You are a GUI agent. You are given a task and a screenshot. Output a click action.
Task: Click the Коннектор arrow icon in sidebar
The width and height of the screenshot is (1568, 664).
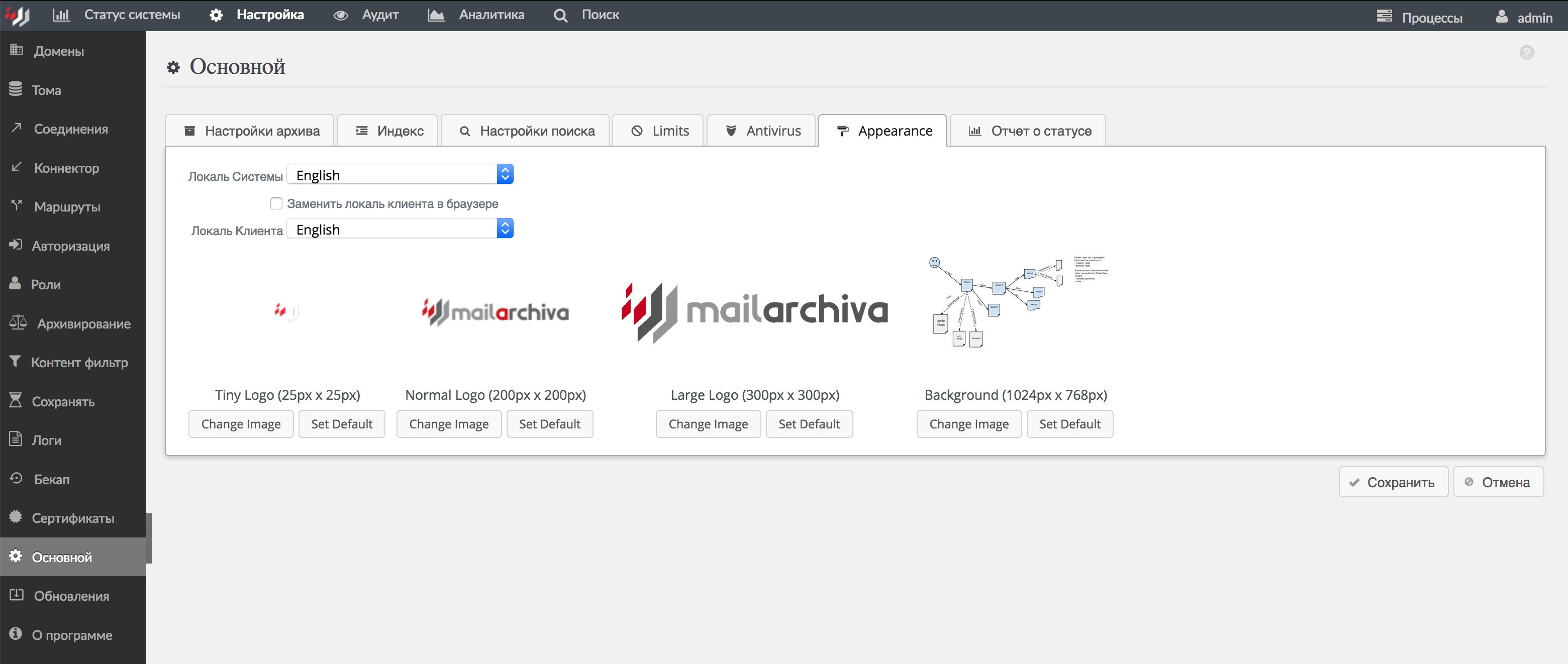17,167
